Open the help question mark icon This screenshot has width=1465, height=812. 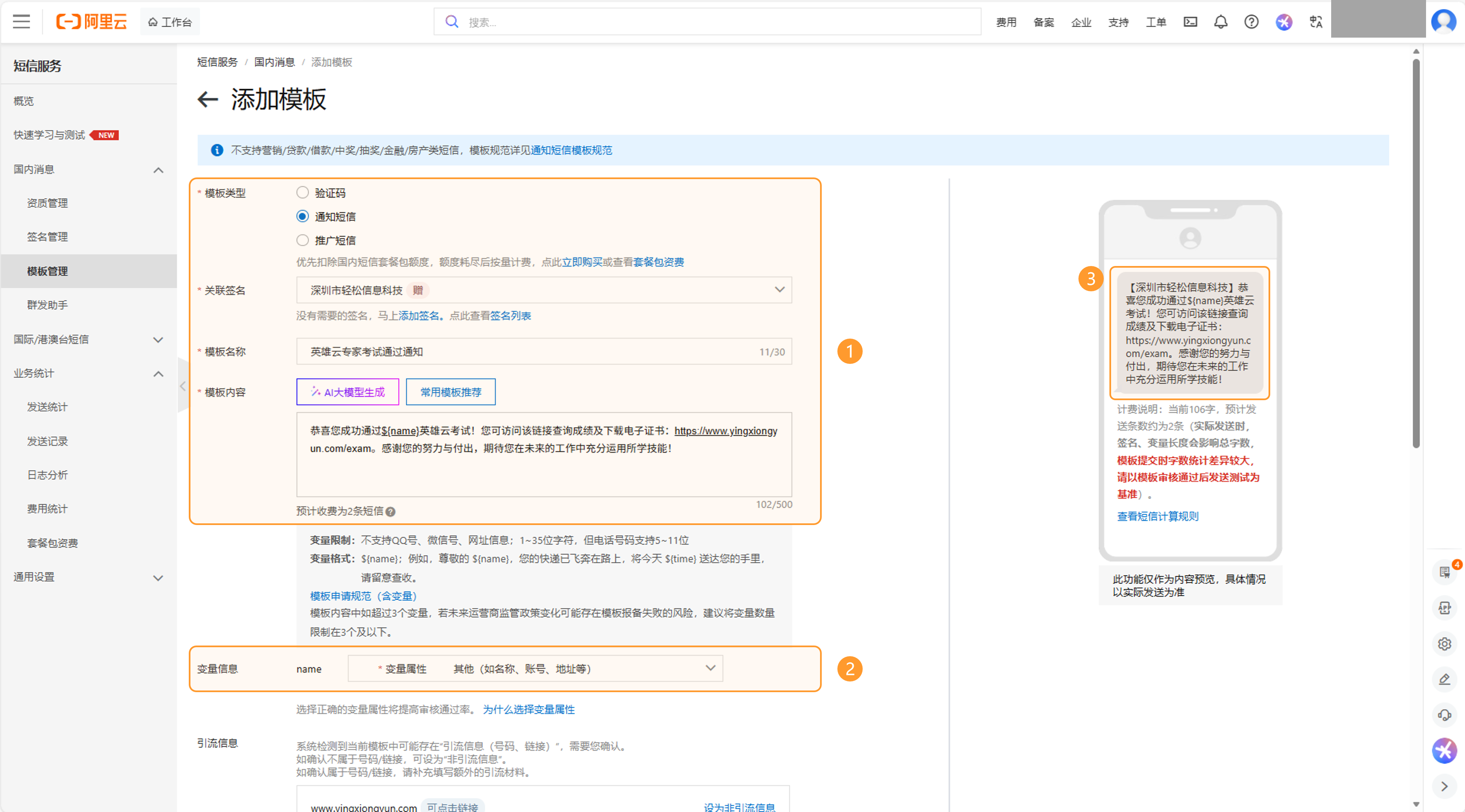click(x=1251, y=22)
